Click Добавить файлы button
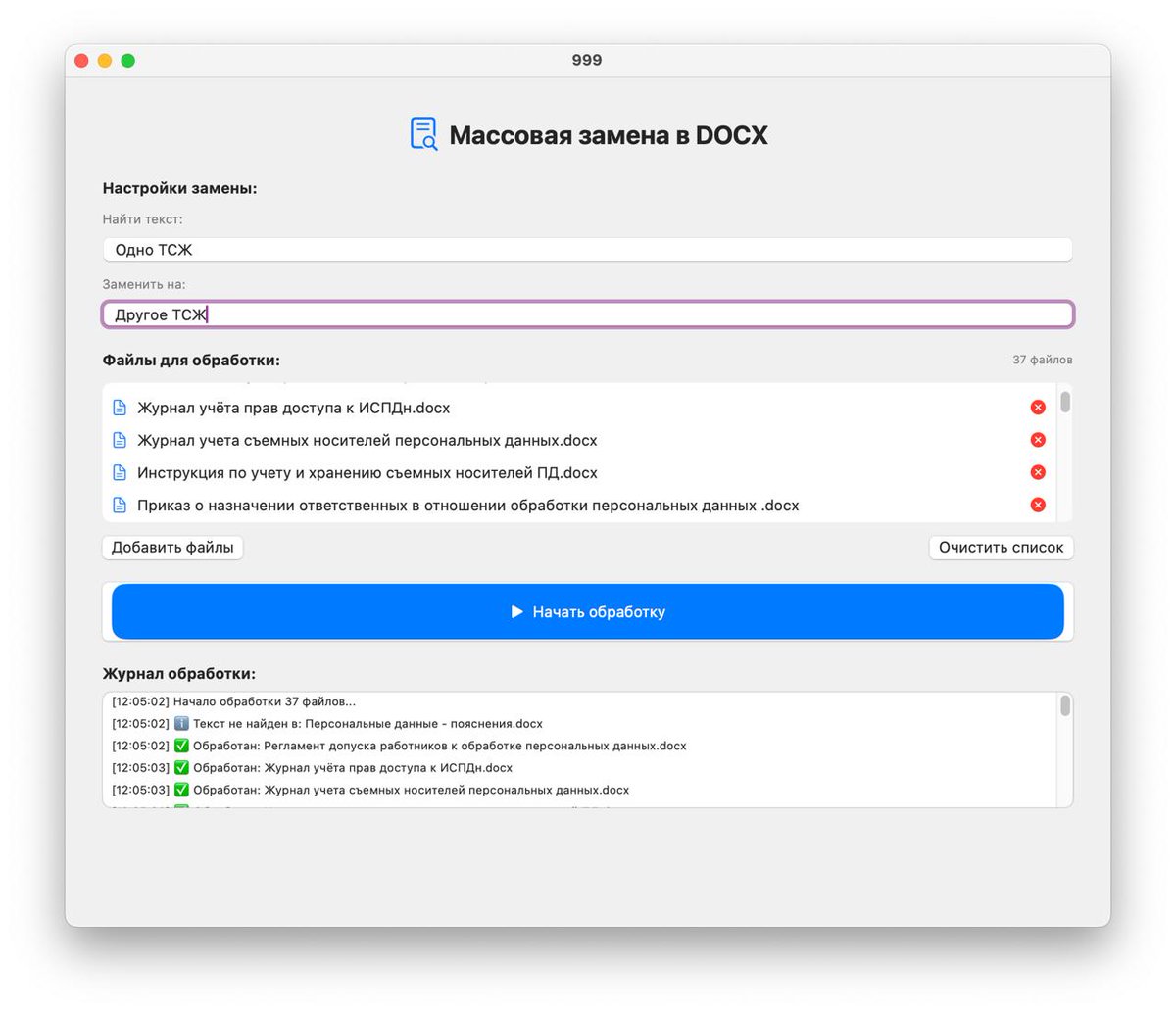The width and height of the screenshot is (1176, 1013). 172,548
